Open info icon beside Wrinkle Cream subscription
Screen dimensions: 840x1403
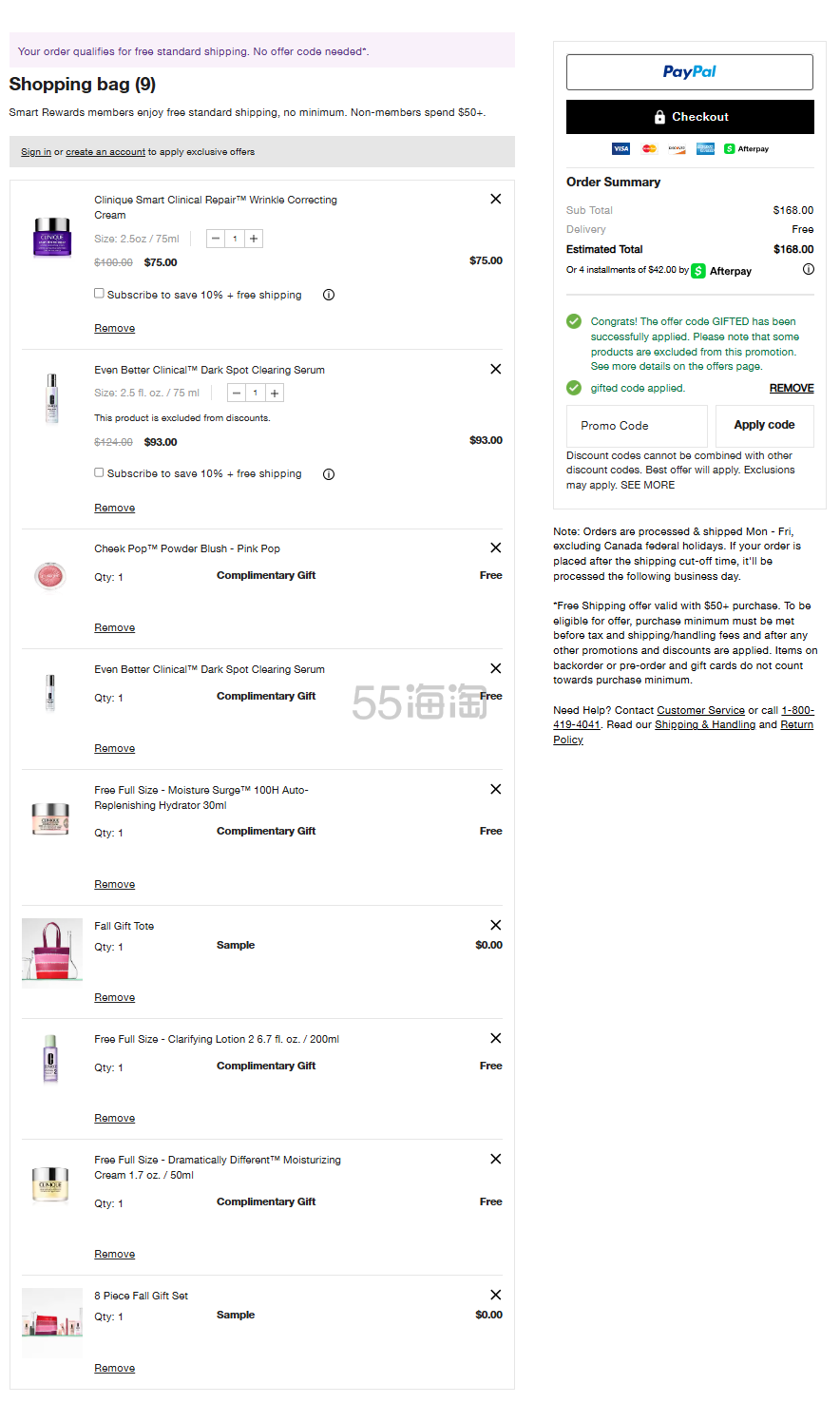coord(329,295)
